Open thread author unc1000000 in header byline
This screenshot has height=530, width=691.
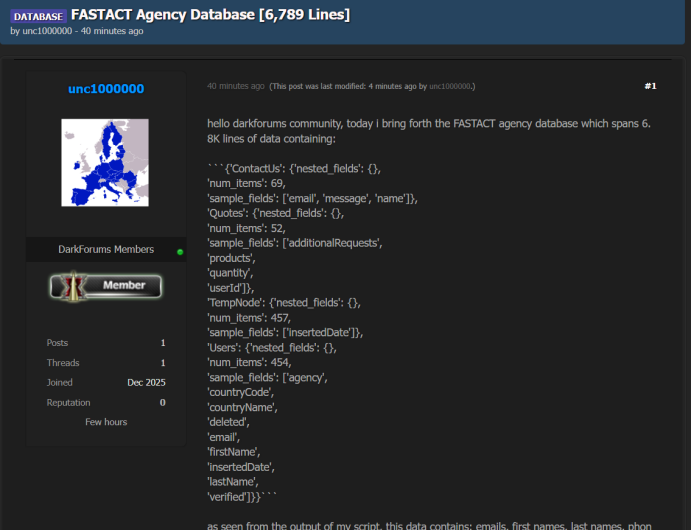click(x=47, y=31)
